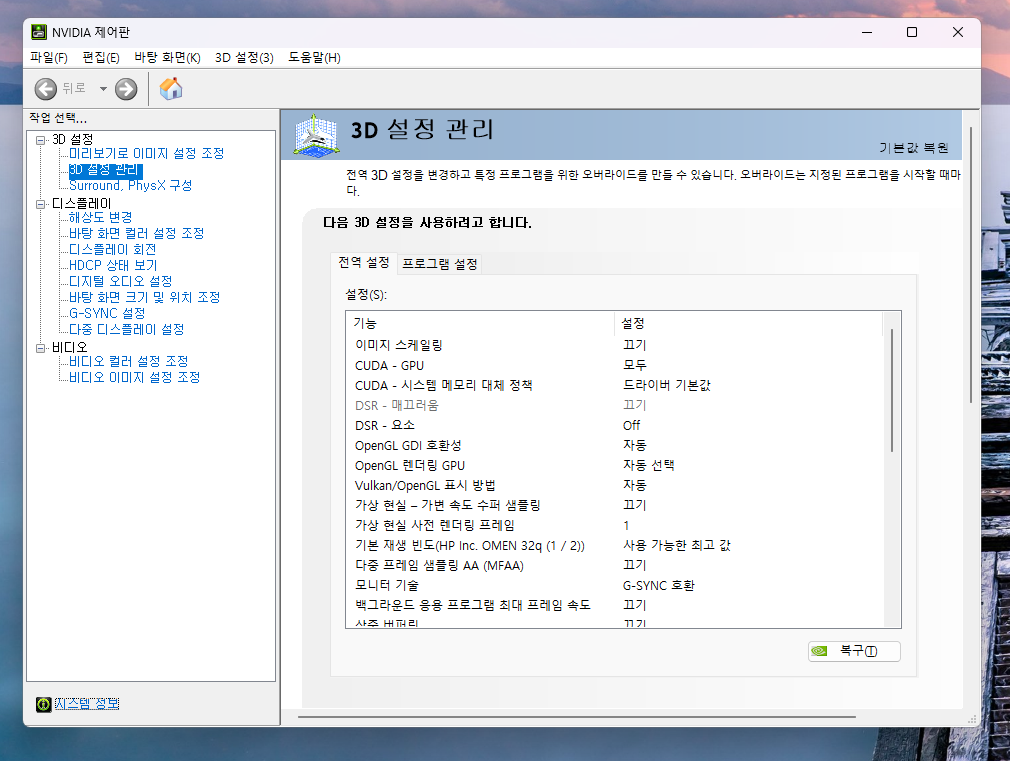Open the 편집(E) menu
This screenshot has height=761, width=1010.
click(101, 57)
